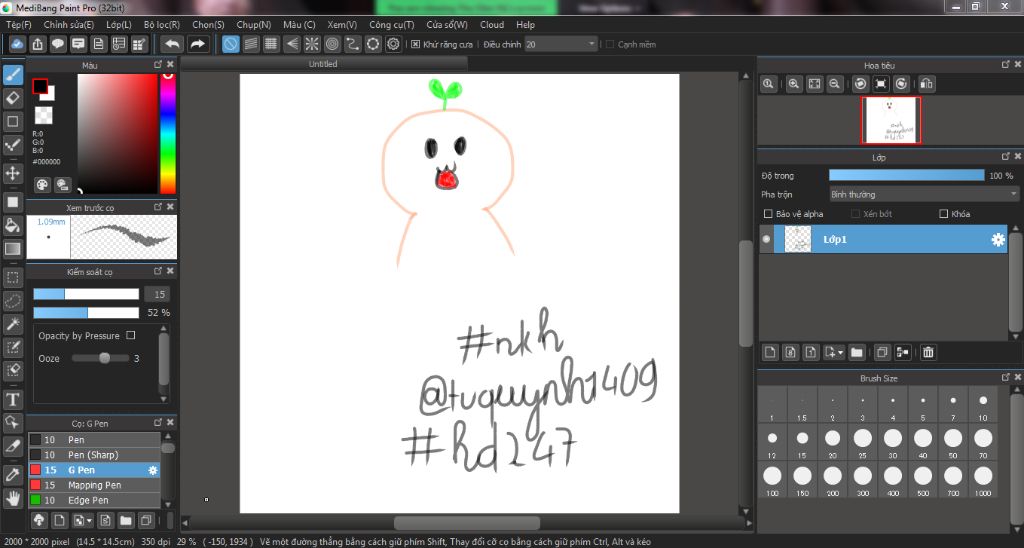
Task: Enable Bảo vệ alpha checkbox
Action: [x=768, y=214]
